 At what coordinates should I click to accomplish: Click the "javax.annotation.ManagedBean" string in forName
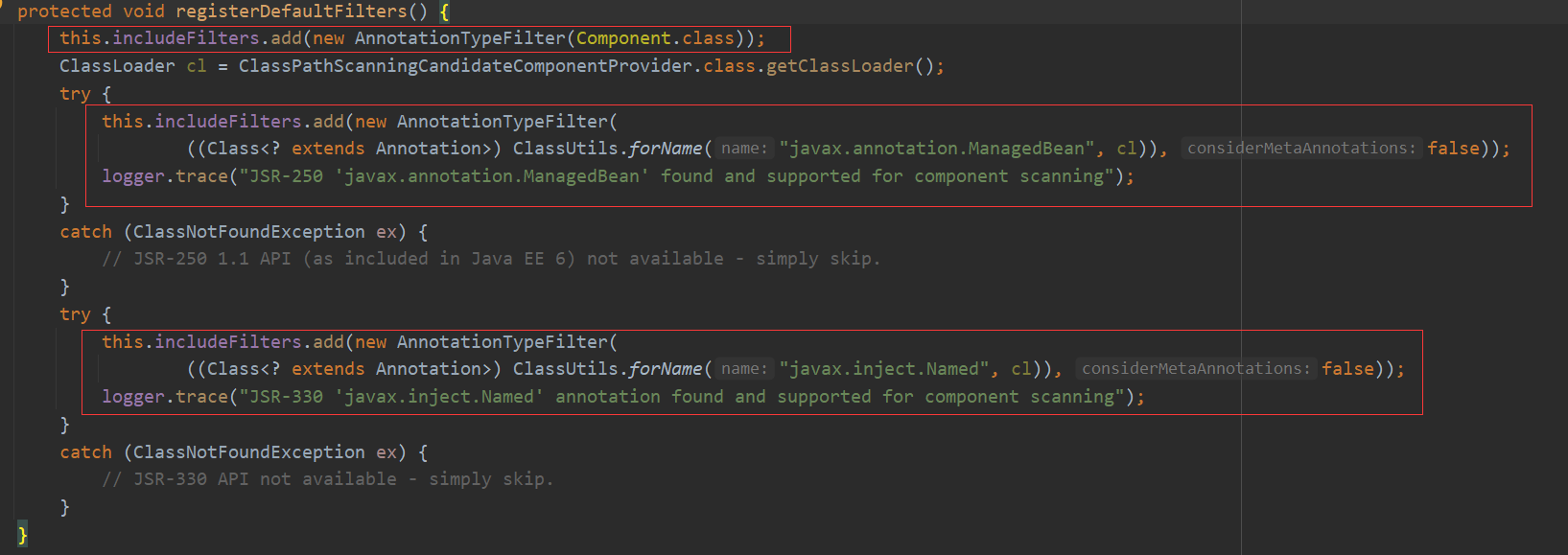(x=937, y=149)
